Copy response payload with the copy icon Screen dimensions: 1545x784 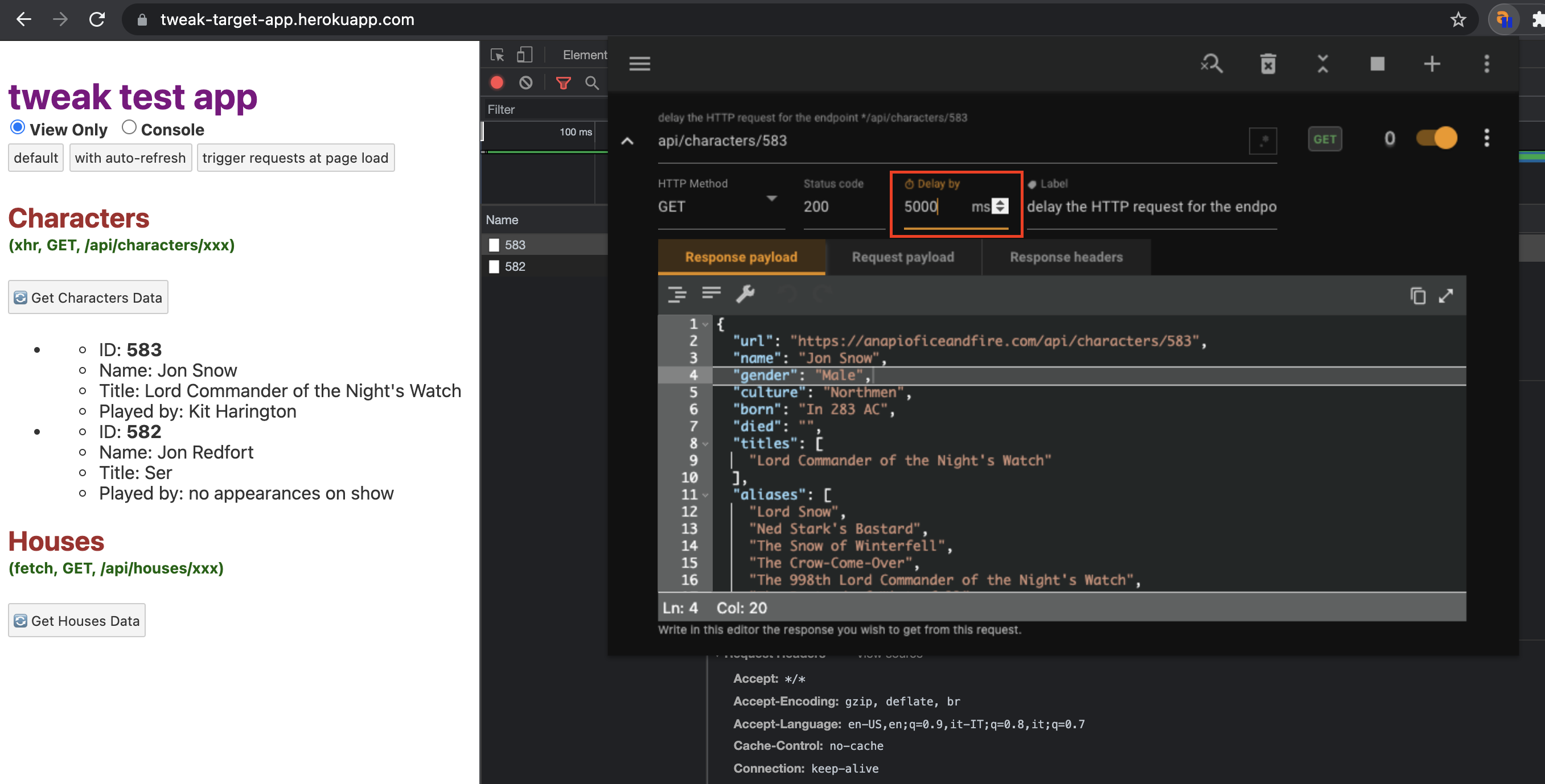tap(1417, 295)
